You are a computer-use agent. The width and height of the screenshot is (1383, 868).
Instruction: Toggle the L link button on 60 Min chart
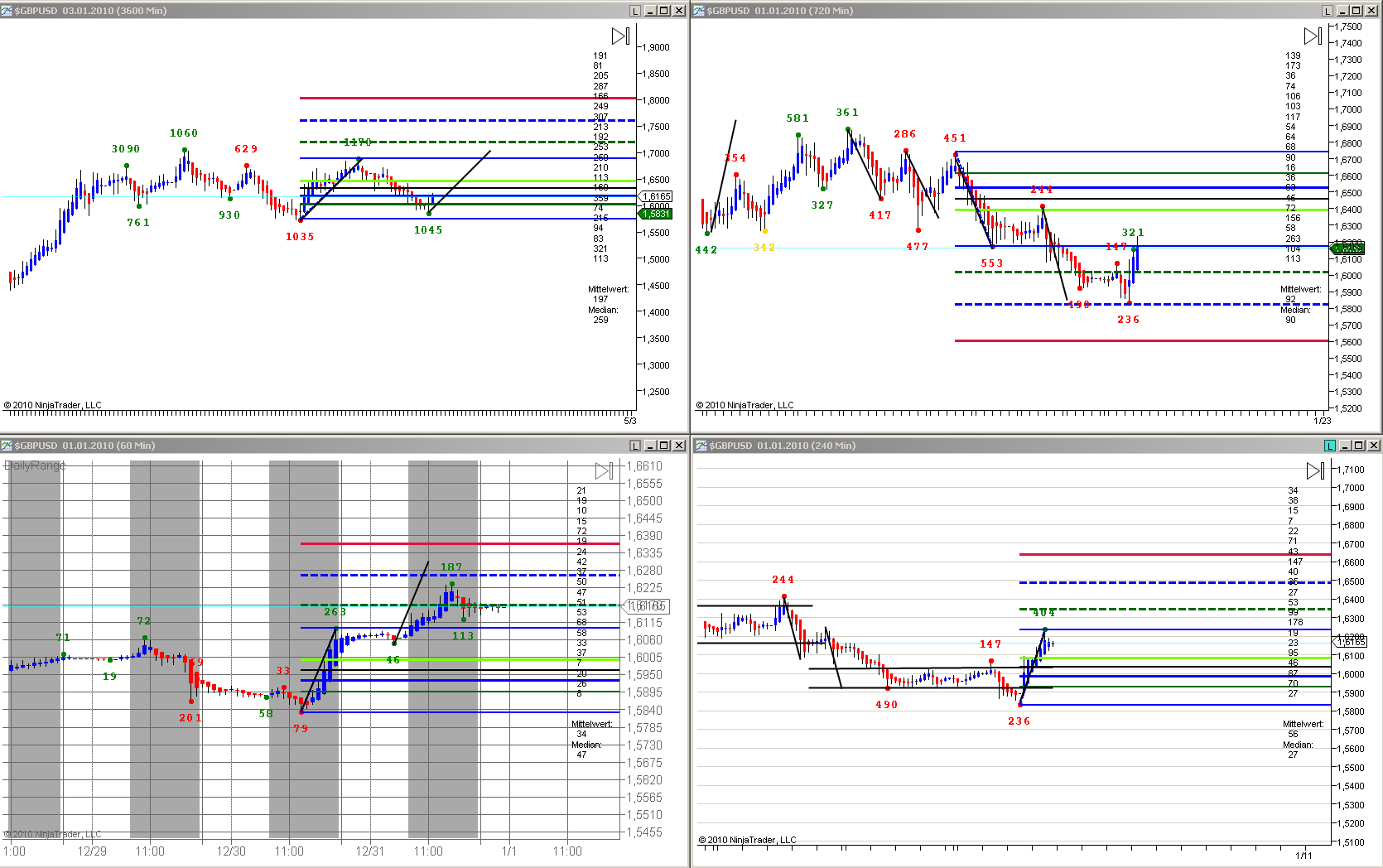tap(635, 446)
